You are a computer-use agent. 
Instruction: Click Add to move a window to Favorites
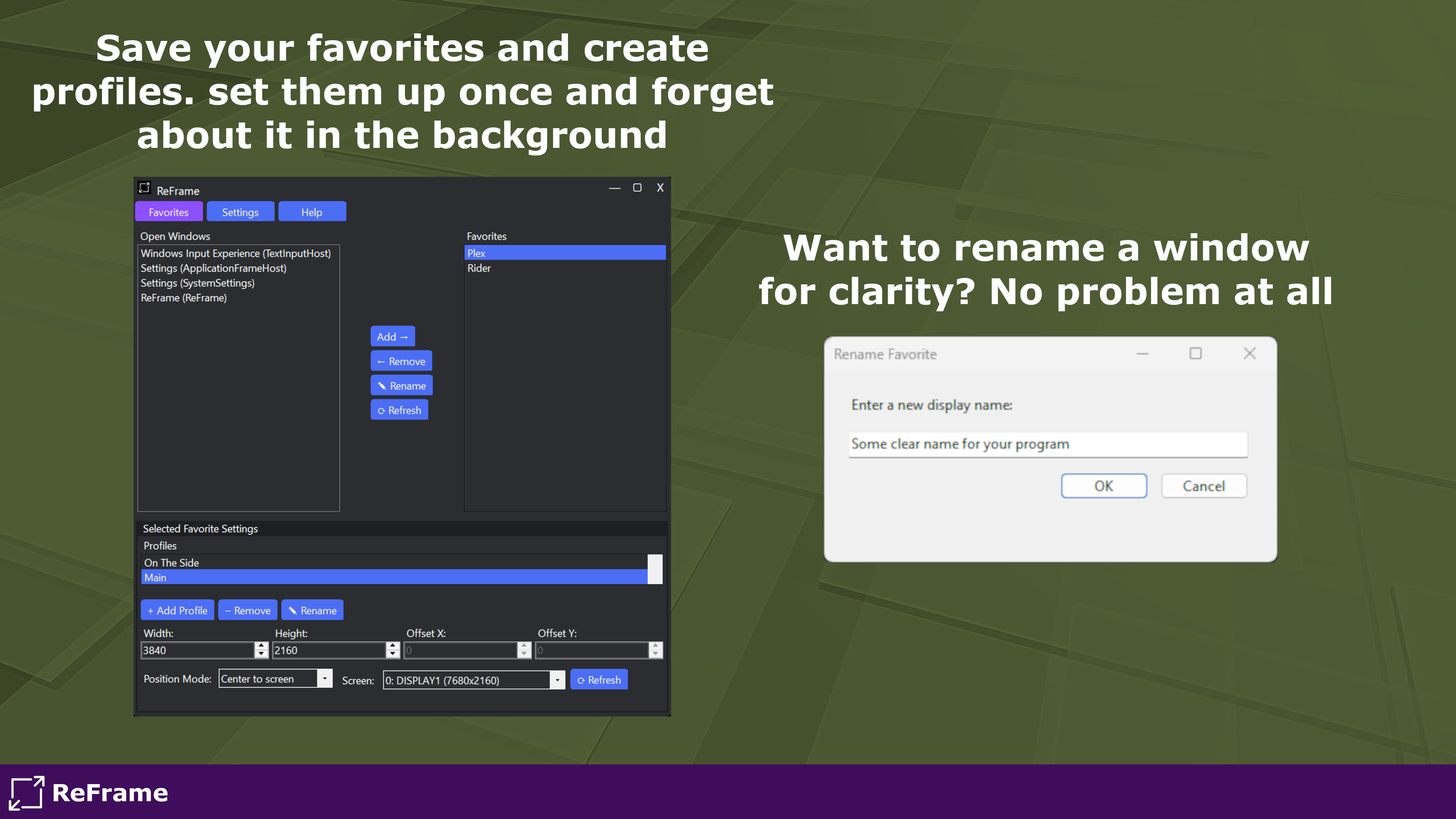[x=392, y=336]
